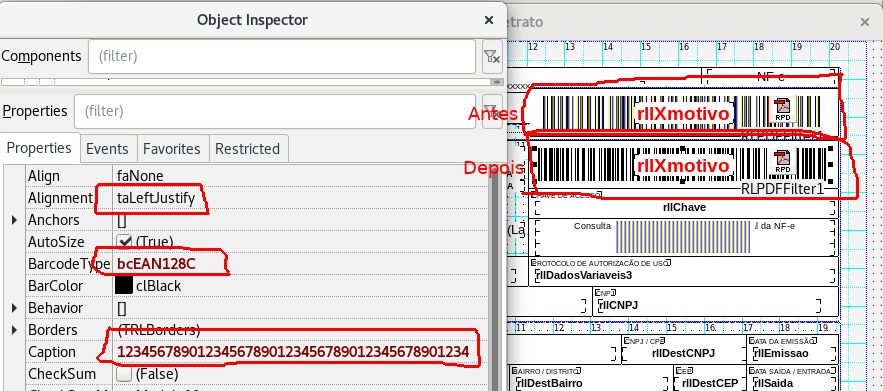Expand the Anchors property
The height and width of the screenshot is (391, 883).
15,220
